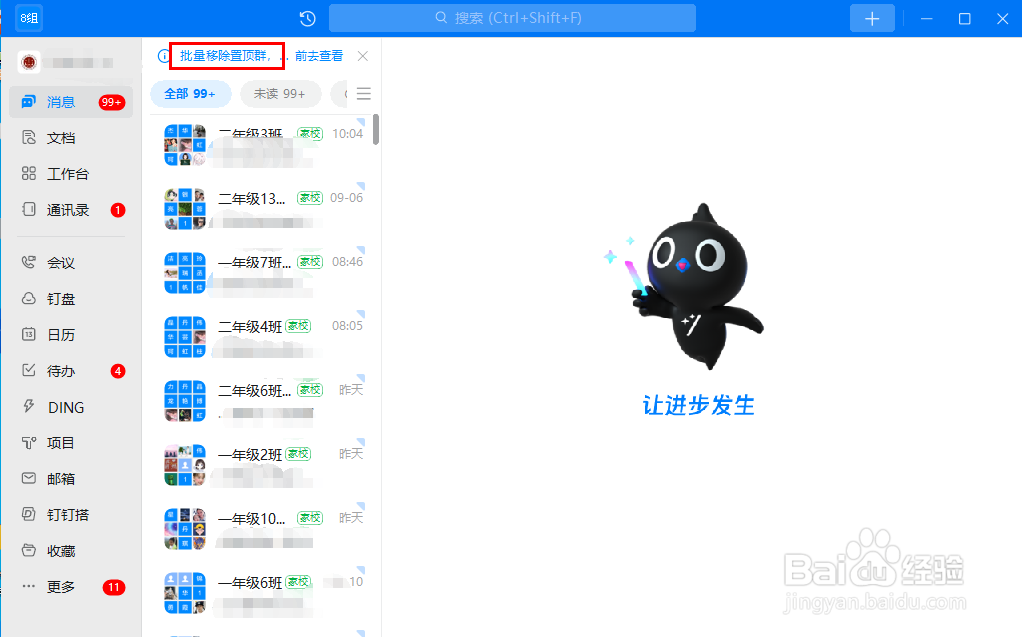Click the red badge 11 on 更多
The image size is (1022, 637).
[114, 587]
